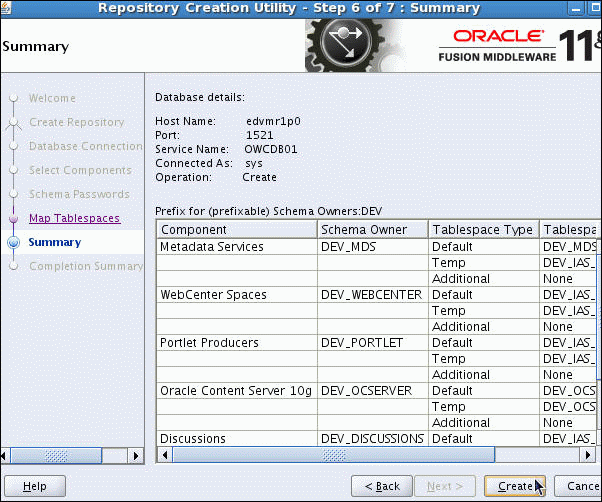
Task: Click the Create Repository step
Action: 77,122
